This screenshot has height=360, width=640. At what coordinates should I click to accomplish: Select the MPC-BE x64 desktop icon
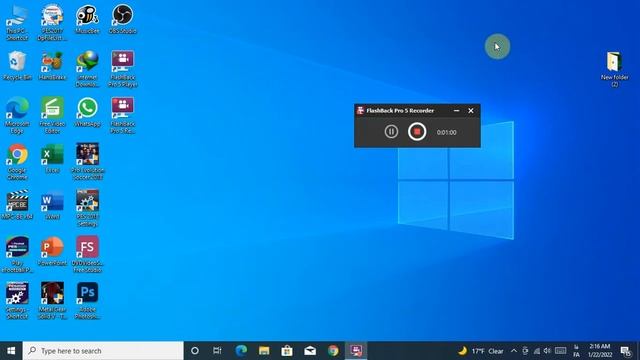[x=17, y=205]
